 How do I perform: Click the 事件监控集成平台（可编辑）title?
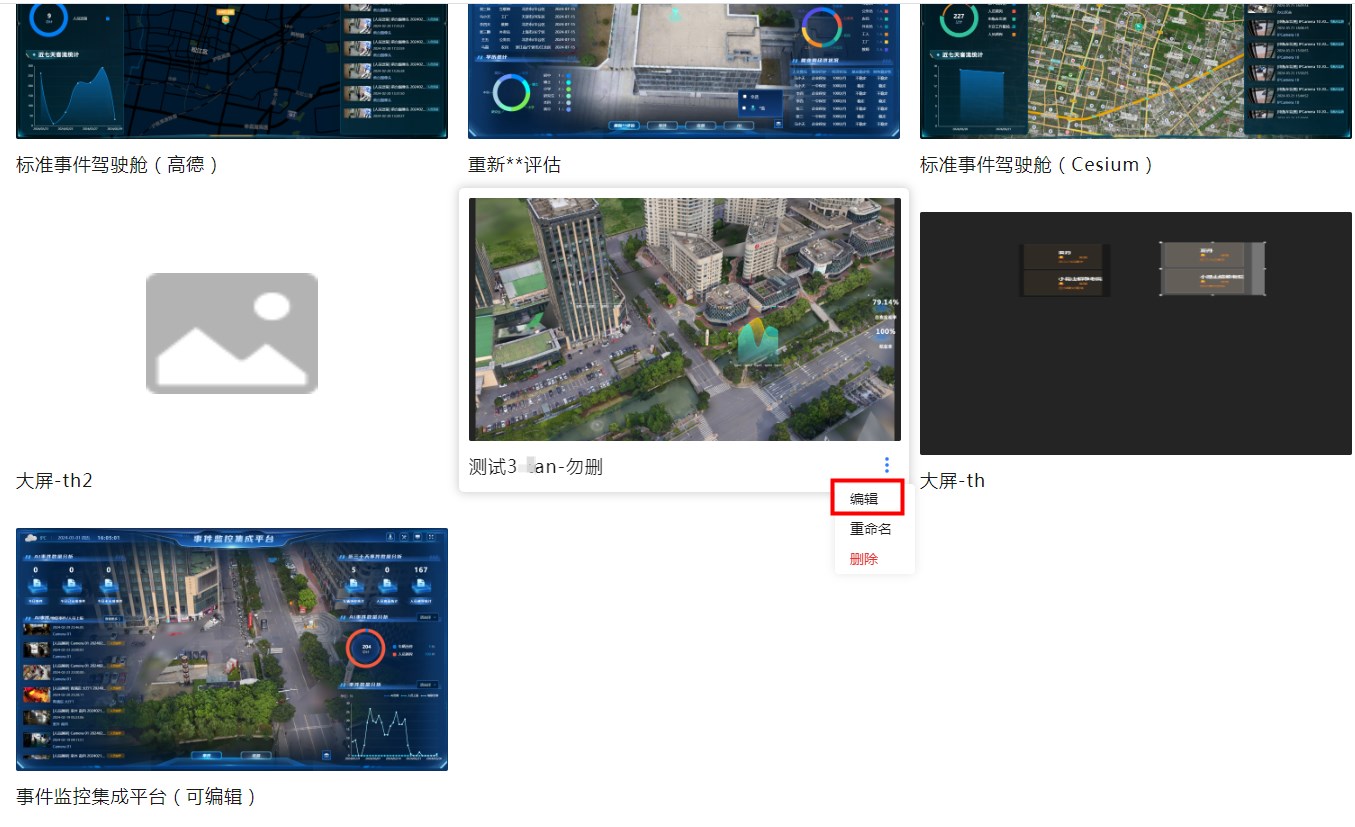click(x=137, y=797)
